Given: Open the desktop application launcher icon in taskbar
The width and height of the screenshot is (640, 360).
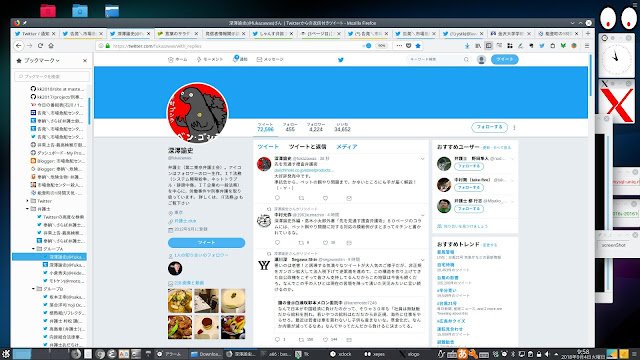Looking at the screenshot, I should point(5,354).
